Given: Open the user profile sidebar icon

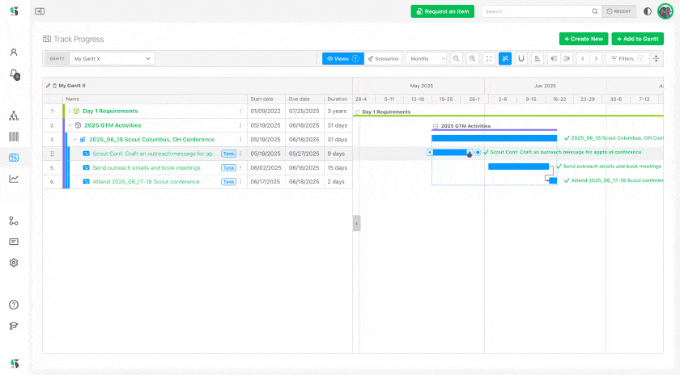Looking at the screenshot, I should (x=14, y=52).
